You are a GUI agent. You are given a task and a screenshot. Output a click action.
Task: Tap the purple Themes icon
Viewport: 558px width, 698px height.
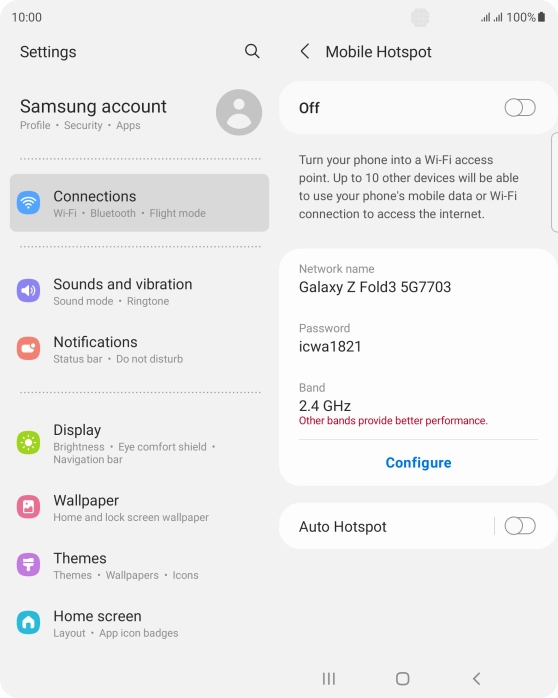pyautogui.click(x=28, y=565)
